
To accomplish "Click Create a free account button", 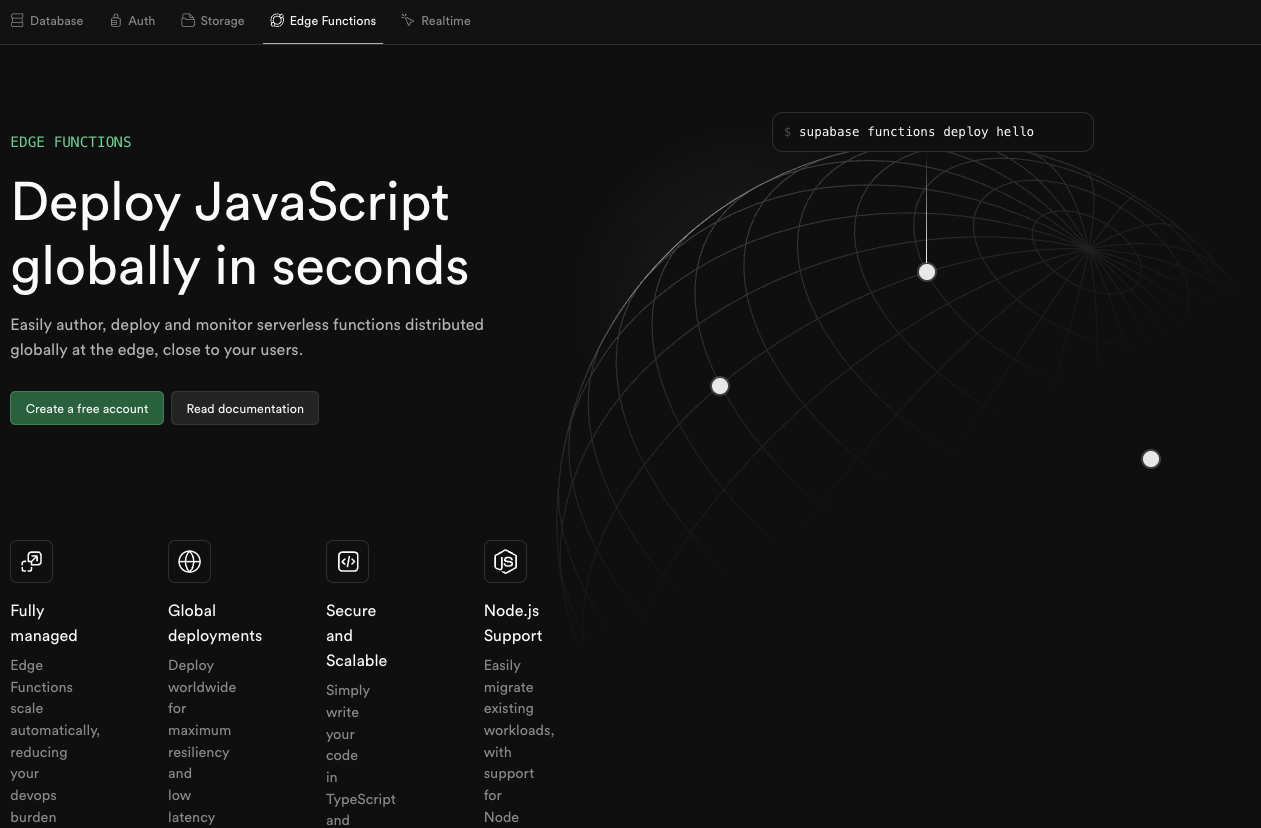I will [87, 408].
